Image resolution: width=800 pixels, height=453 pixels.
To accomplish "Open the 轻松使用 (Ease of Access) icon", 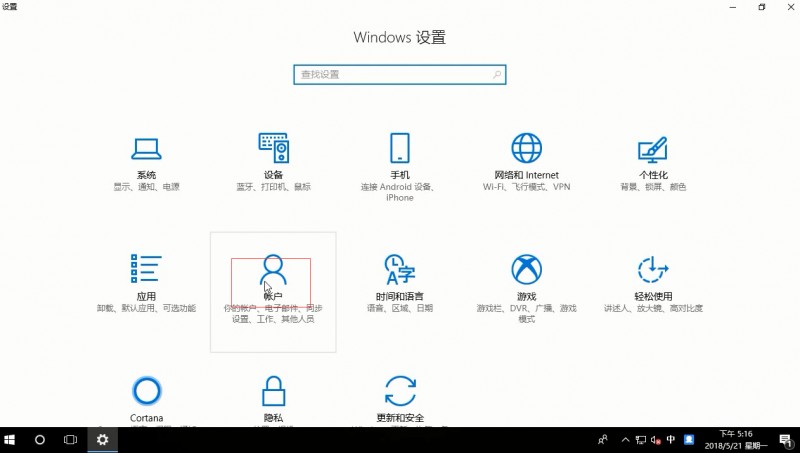I will pos(653,269).
